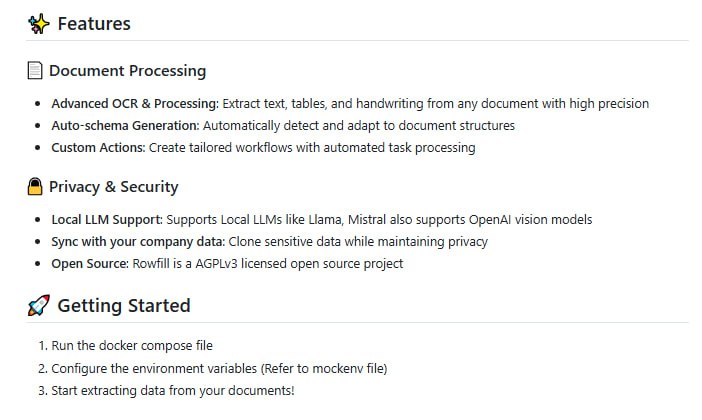Click the Start extracting data step
This screenshot has width=702, height=420.
[x=172, y=390]
